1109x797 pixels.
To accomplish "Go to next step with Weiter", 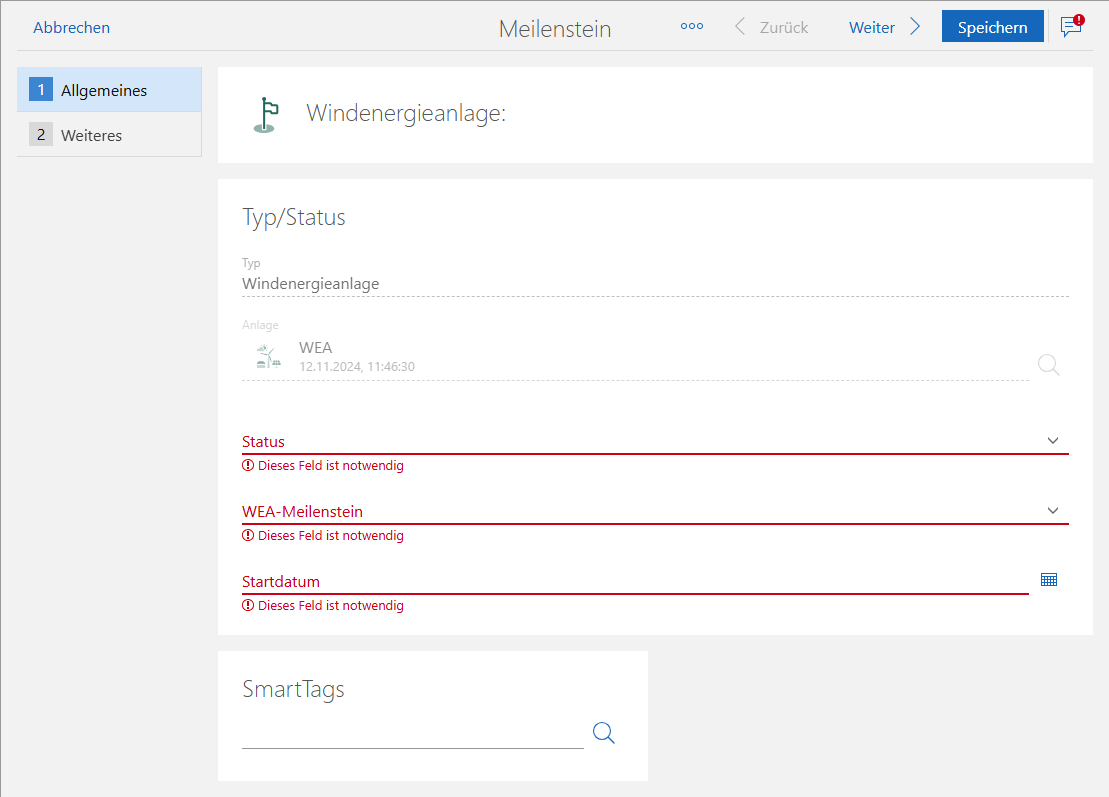I will 871,27.
